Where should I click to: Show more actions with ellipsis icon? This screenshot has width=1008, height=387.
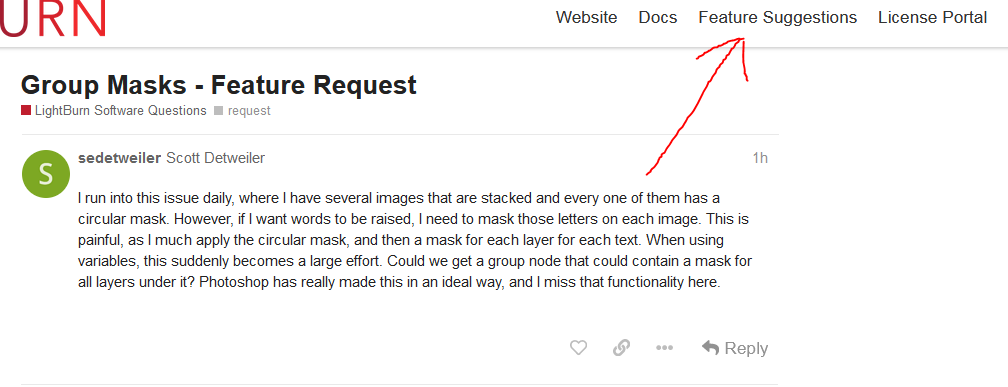pos(664,348)
